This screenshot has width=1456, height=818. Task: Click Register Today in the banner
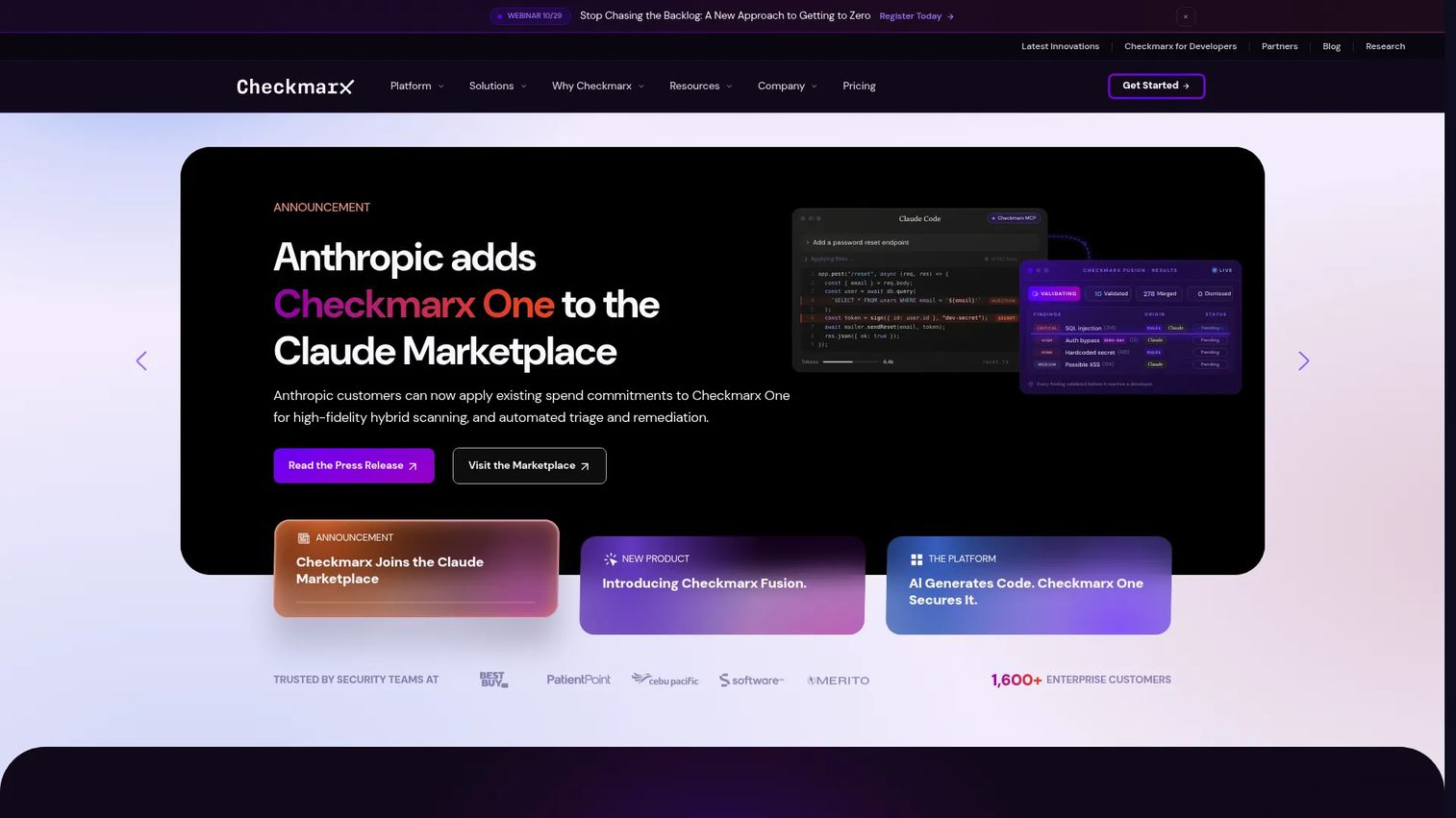click(x=916, y=16)
